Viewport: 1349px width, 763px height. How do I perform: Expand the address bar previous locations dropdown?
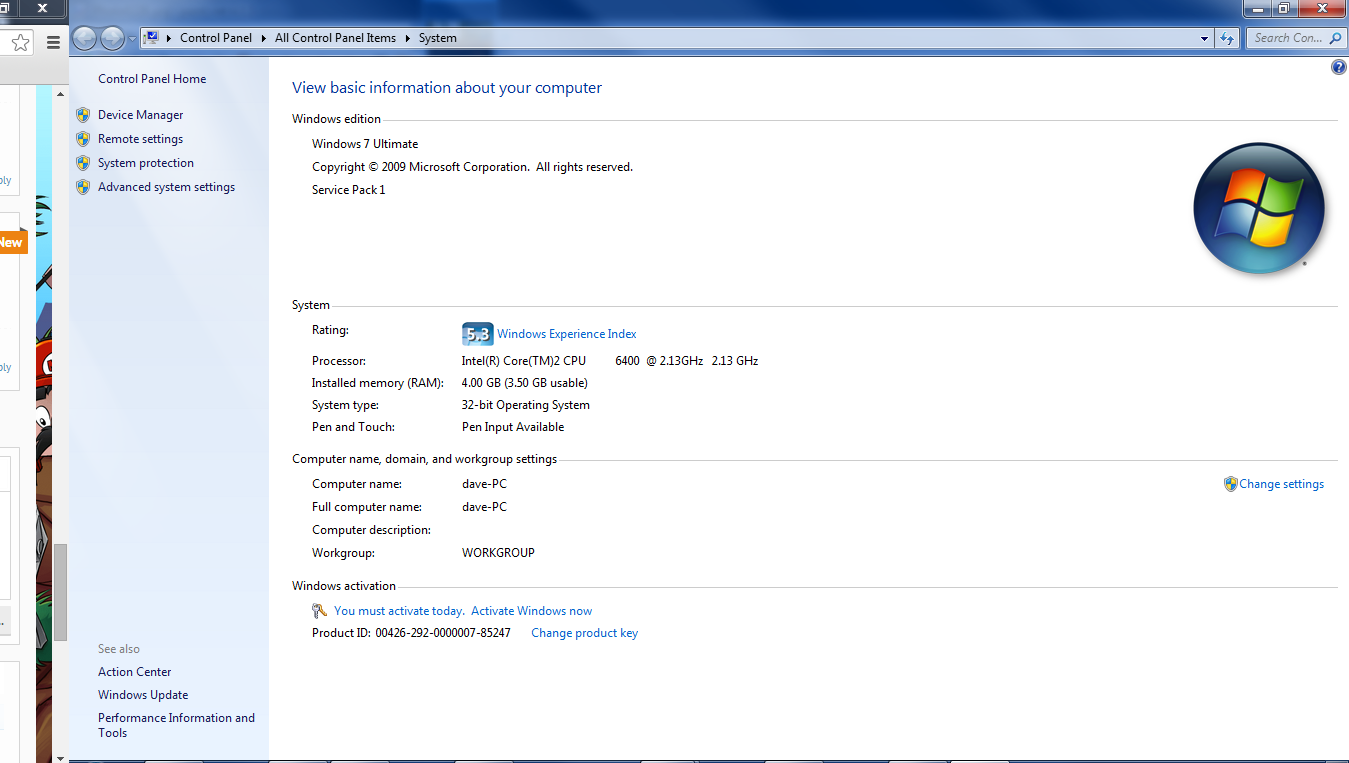[1204, 38]
